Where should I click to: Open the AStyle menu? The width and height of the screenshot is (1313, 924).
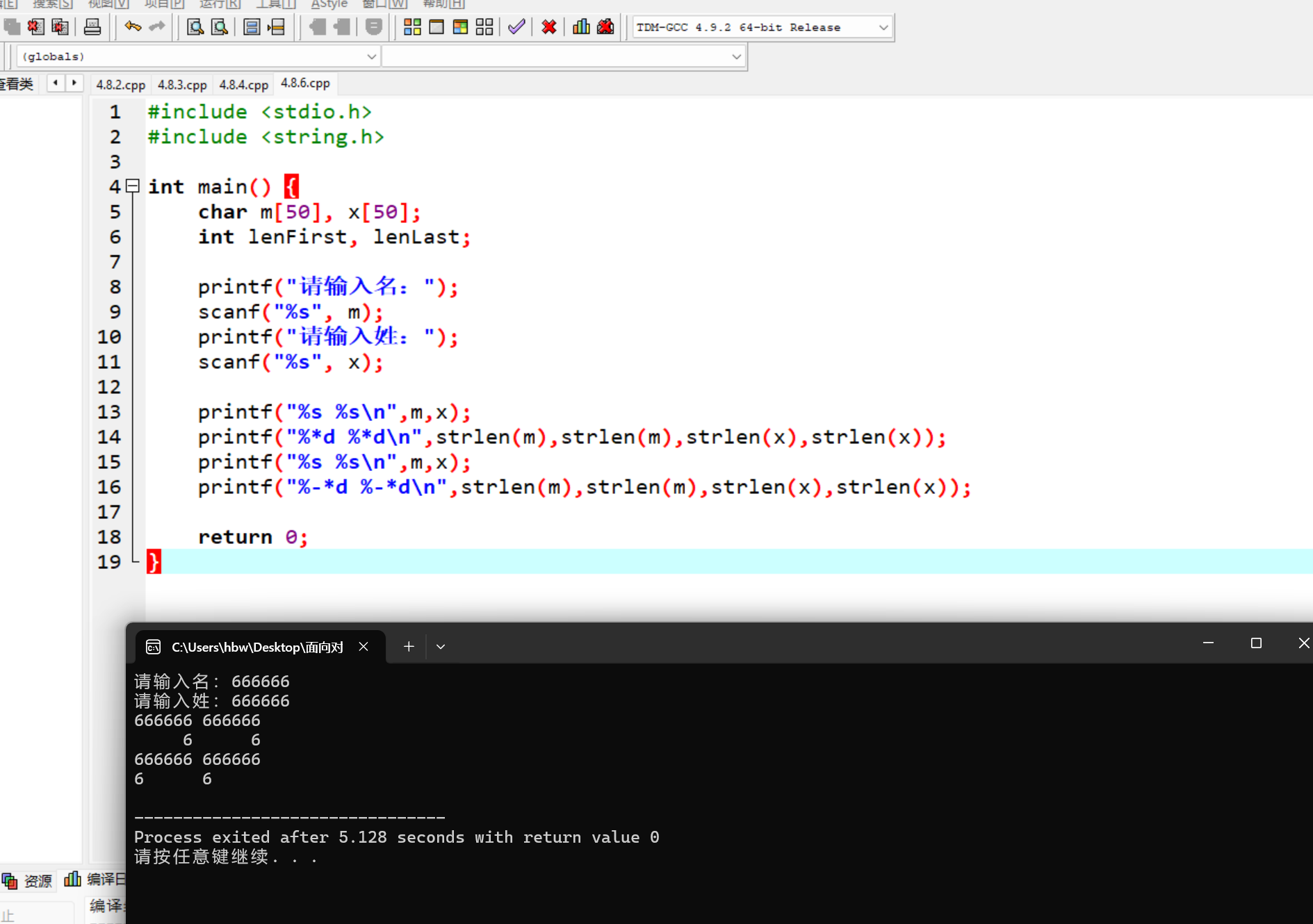(329, 4)
